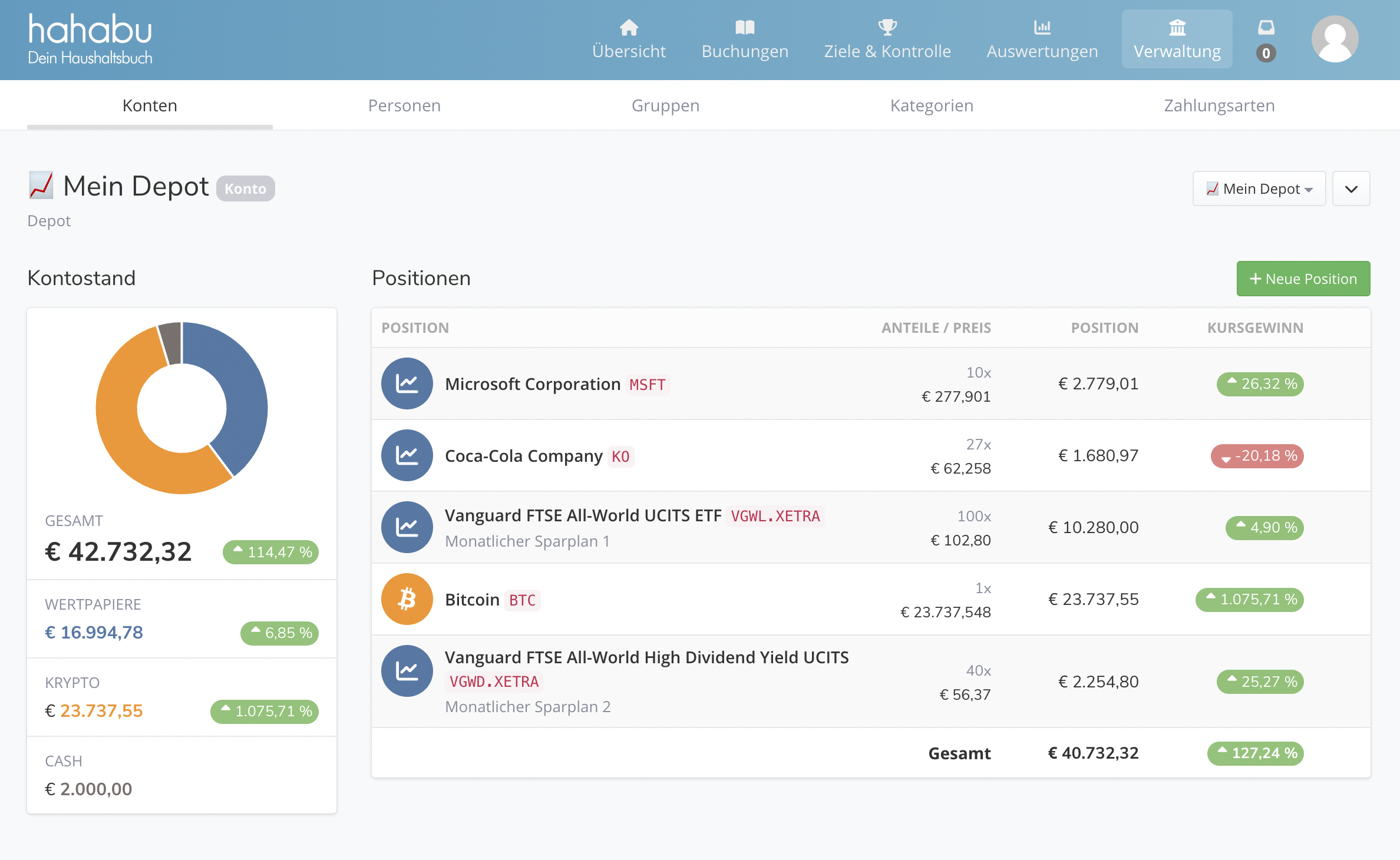Click the VGWD.XETRA ticker tag
Screen dimensions: 1400x860
click(494, 682)
